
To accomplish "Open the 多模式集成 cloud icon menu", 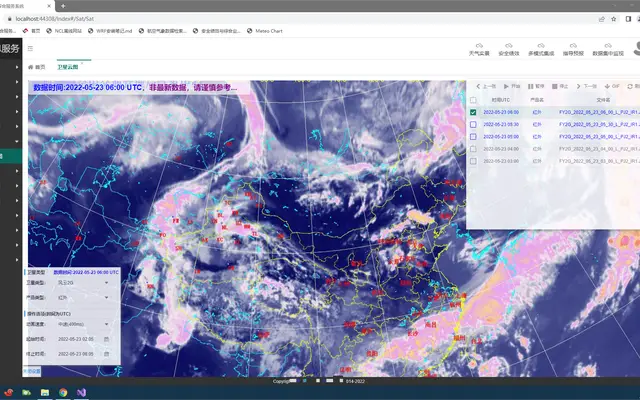I will [x=541, y=46].
